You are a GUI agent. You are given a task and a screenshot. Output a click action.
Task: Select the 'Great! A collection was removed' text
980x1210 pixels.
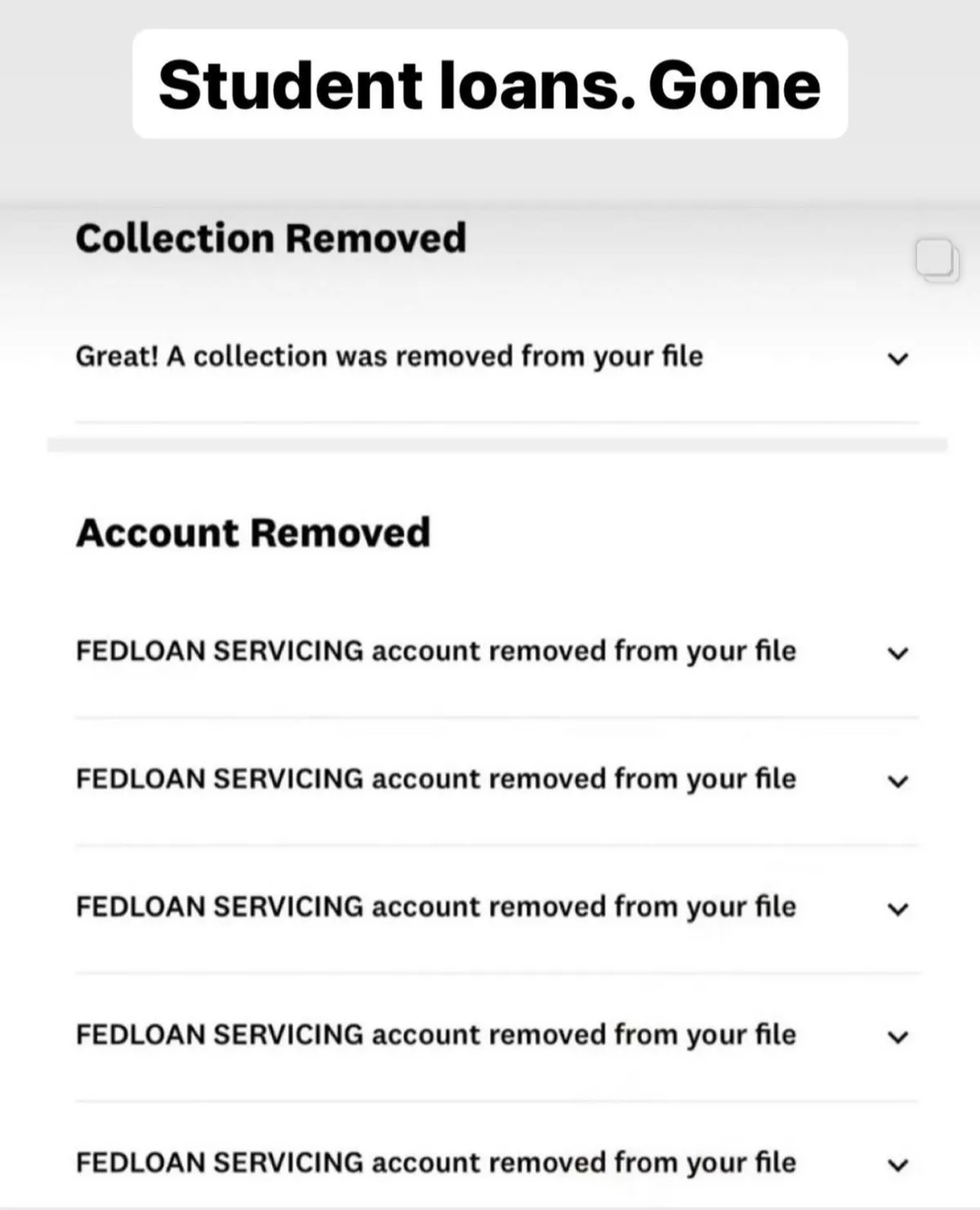390,357
